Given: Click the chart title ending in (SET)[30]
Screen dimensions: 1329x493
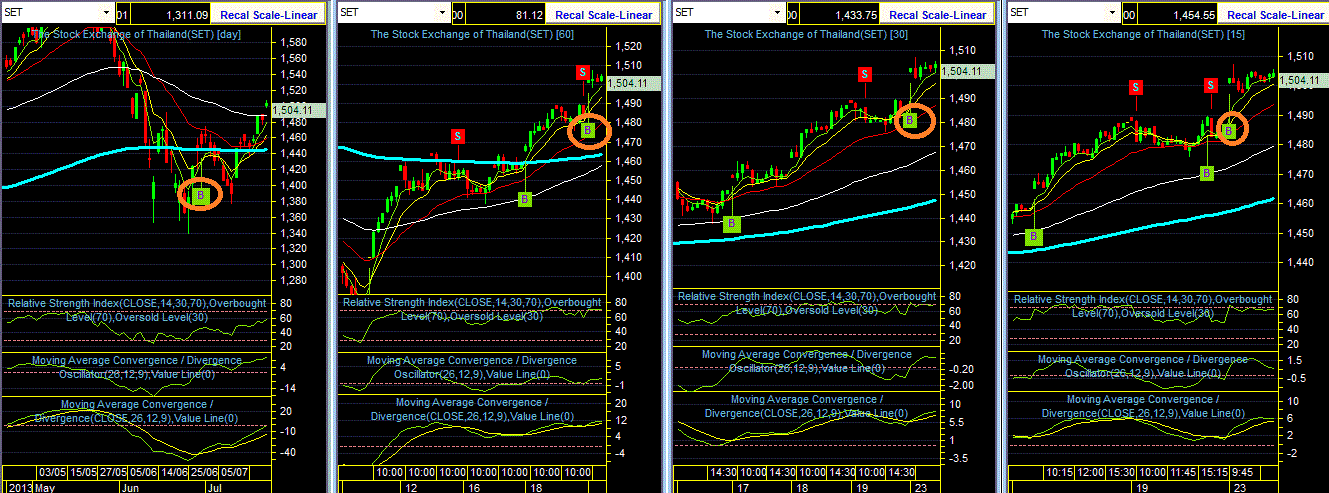Looking at the screenshot, I should click(x=805, y=34).
